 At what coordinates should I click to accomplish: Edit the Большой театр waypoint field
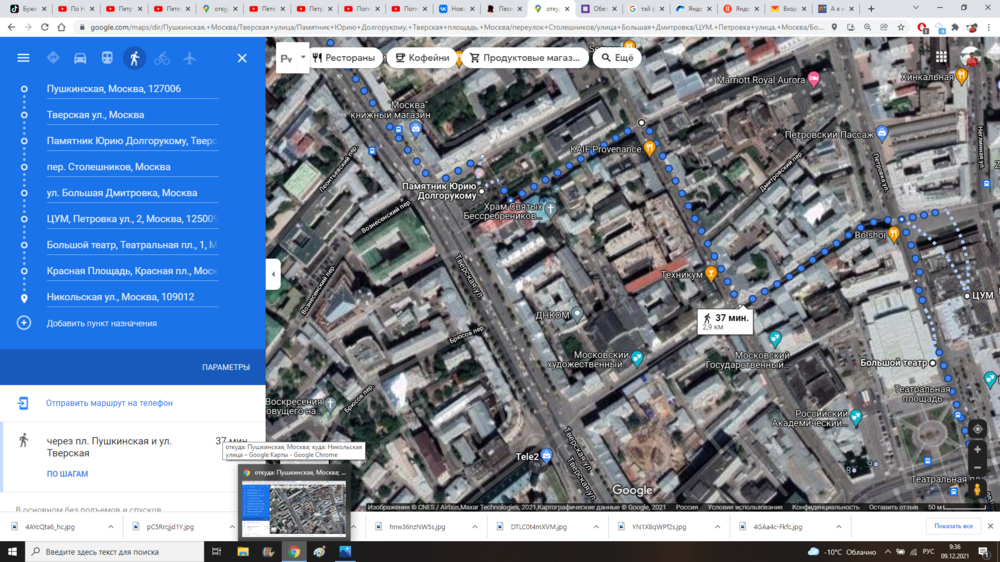(x=132, y=245)
